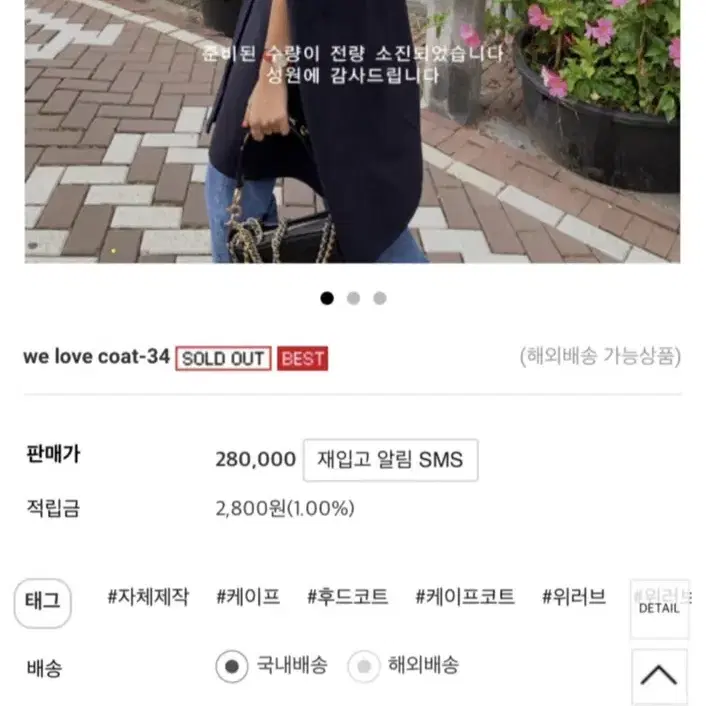Open the DETAIL floating button

[x=659, y=608]
